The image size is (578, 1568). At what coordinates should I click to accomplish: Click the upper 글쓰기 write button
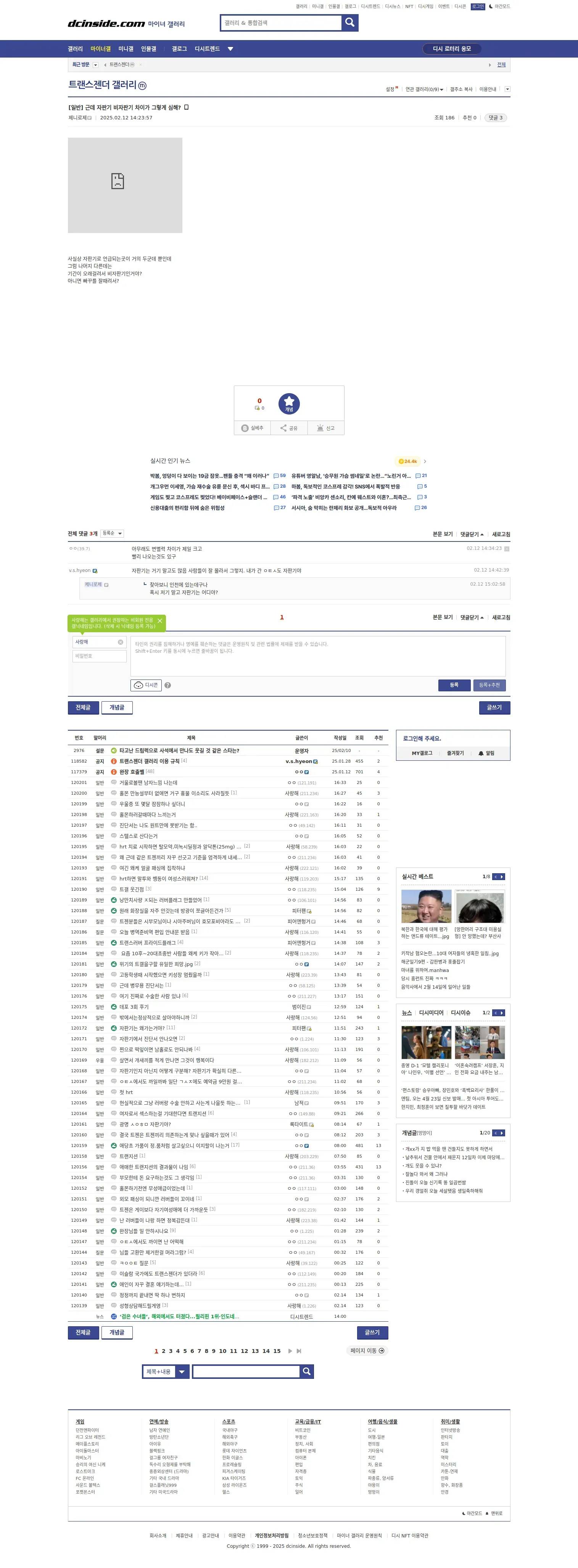[x=494, y=708]
